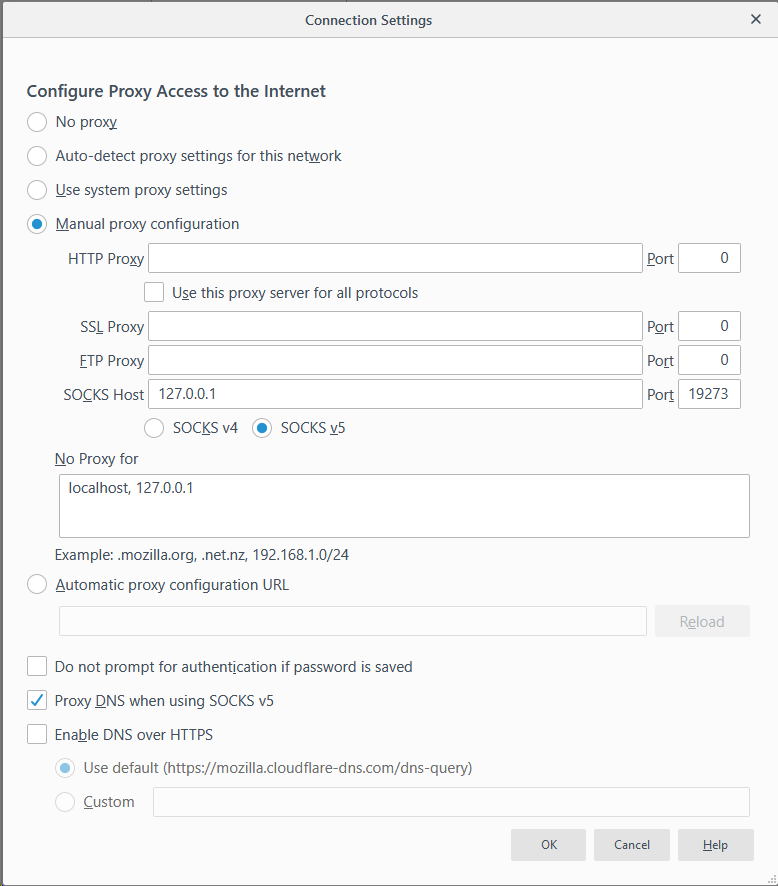Click the Reload button
Image resolution: width=778 pixels, height=886 pixels.
[x=702, y=621]
